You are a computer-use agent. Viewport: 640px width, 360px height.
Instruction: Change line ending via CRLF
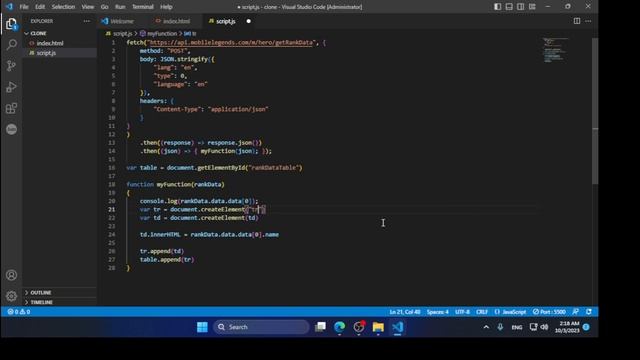point(482,312)
